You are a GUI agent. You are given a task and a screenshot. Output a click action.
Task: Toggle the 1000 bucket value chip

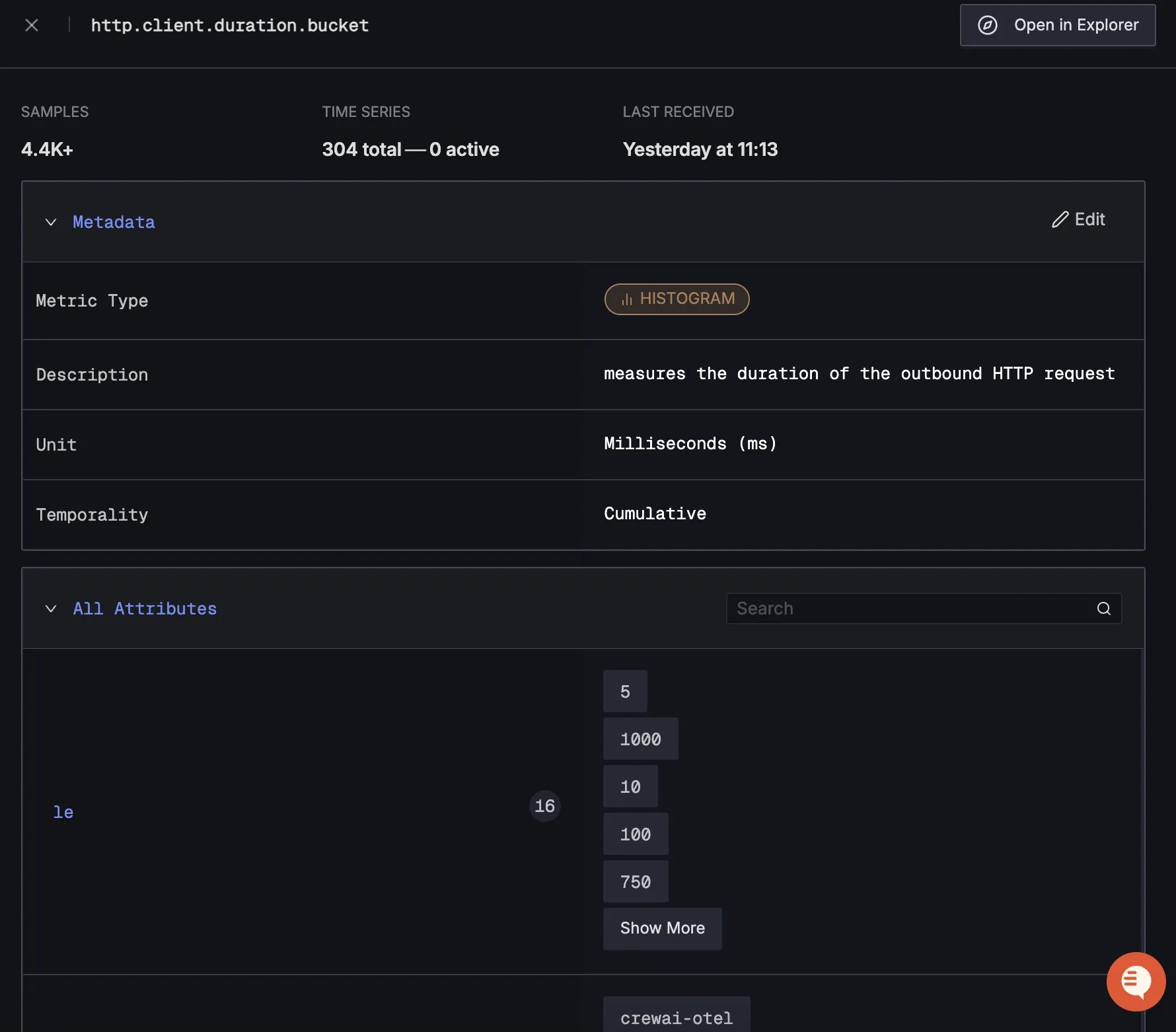pyautogui.click(x=640, y=739)
